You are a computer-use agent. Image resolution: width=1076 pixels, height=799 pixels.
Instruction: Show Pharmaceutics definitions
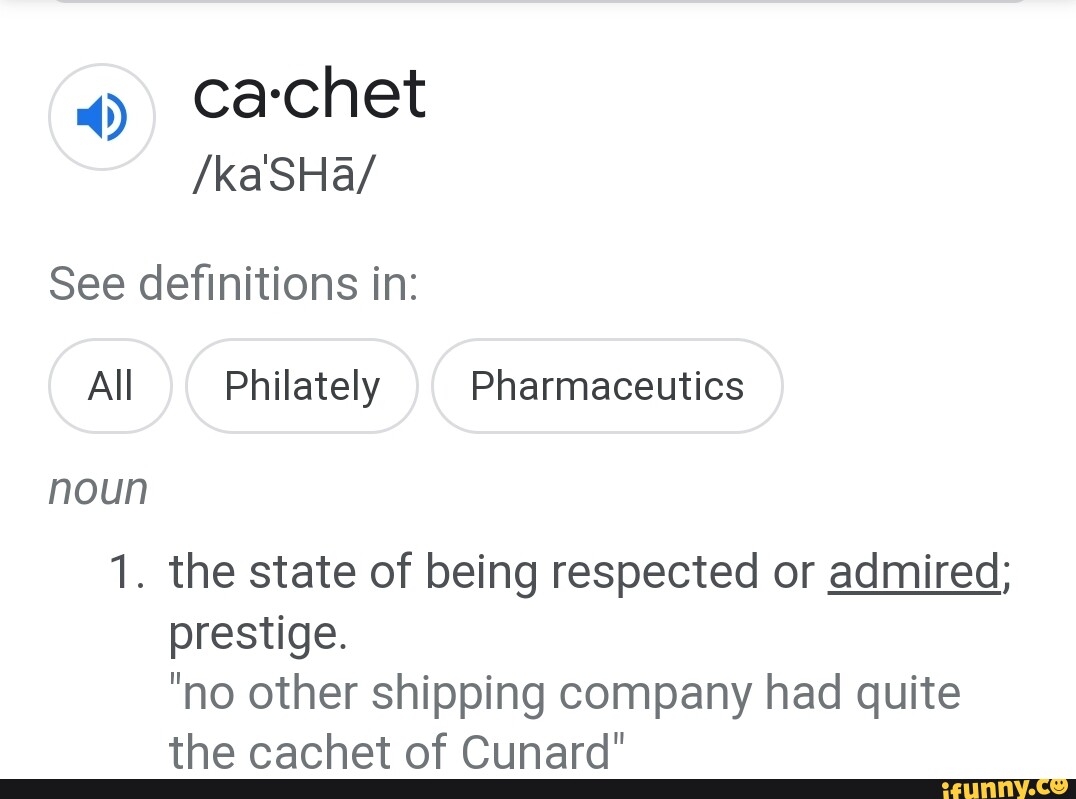[607, 386]
